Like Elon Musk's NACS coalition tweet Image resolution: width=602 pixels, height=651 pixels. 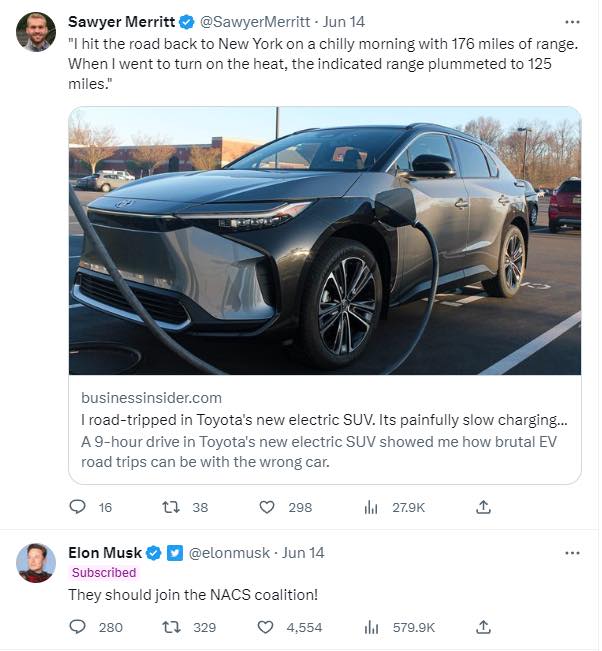point(266,627)
